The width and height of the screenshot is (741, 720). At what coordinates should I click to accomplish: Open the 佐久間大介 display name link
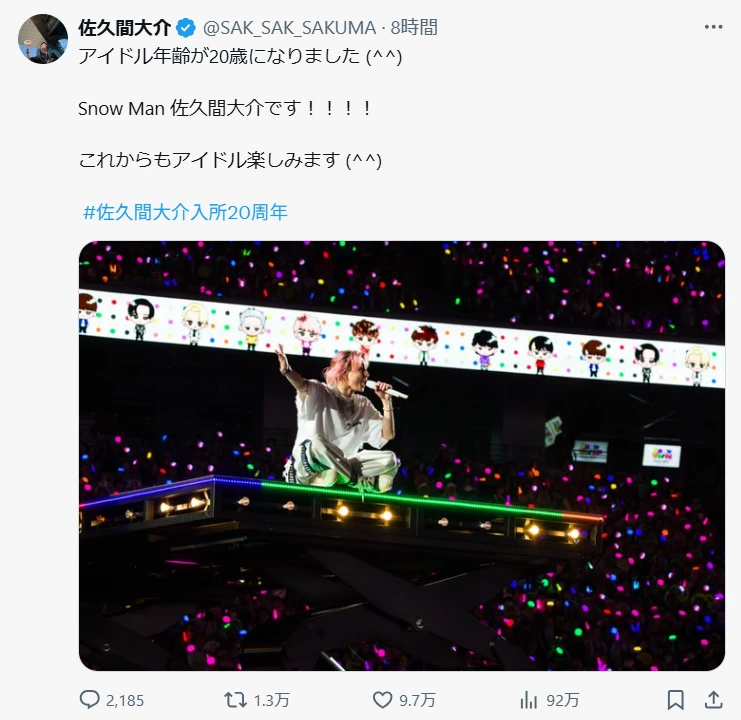point(124,28)
